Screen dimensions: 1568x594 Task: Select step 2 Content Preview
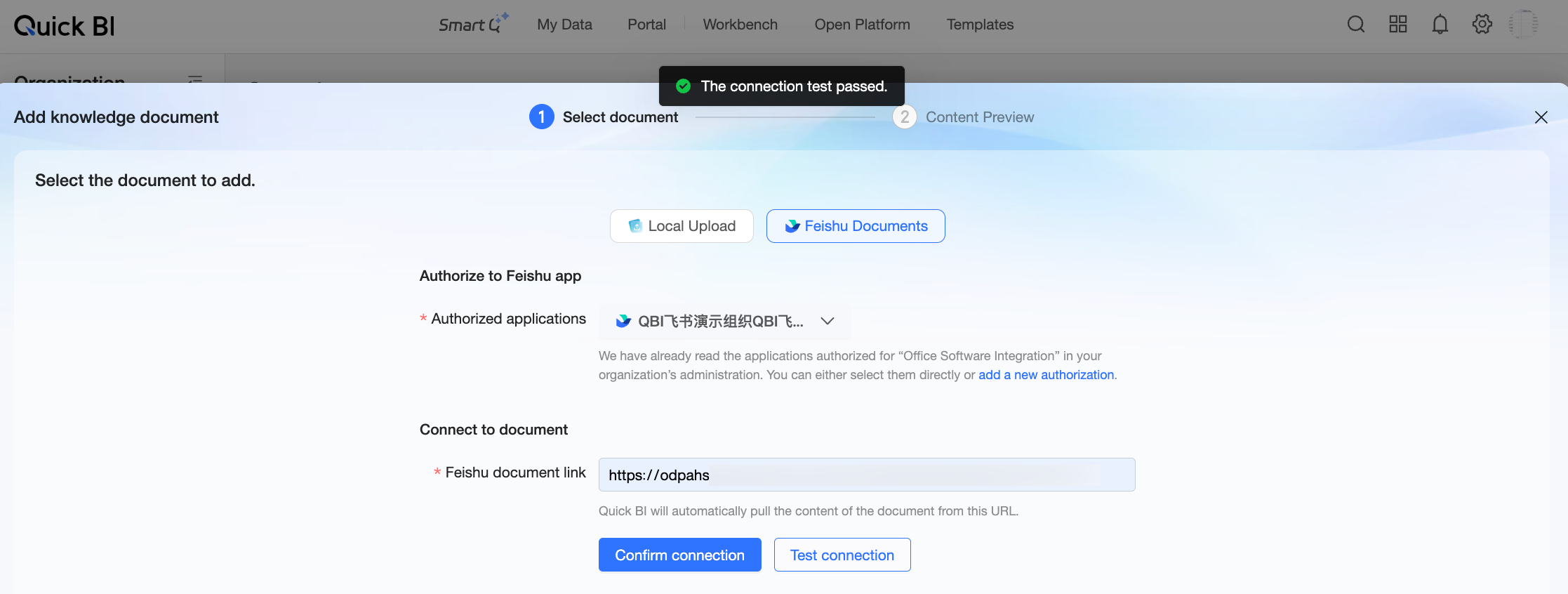(x=964, y=117)
